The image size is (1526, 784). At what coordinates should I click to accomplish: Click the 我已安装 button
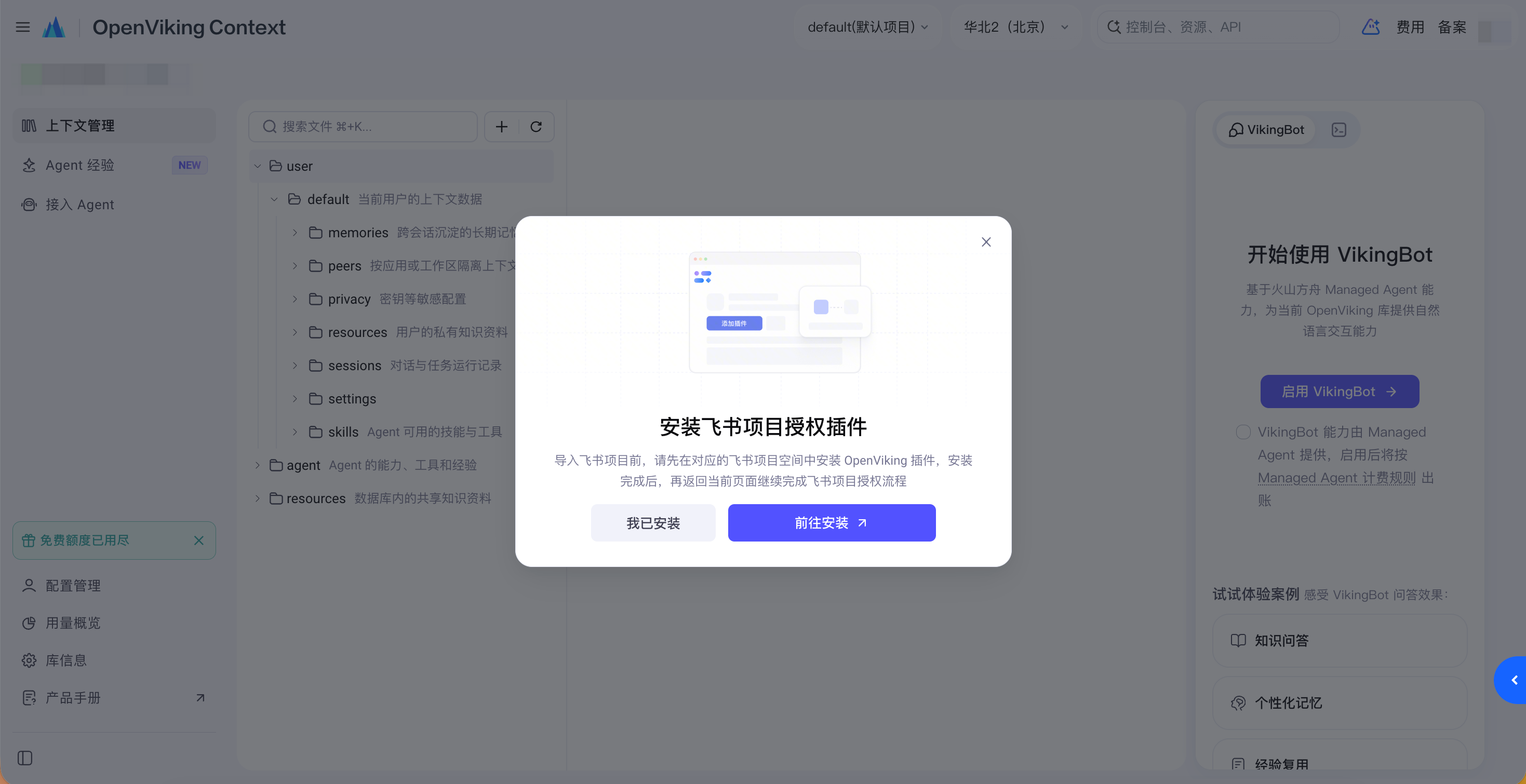point(653,523)
